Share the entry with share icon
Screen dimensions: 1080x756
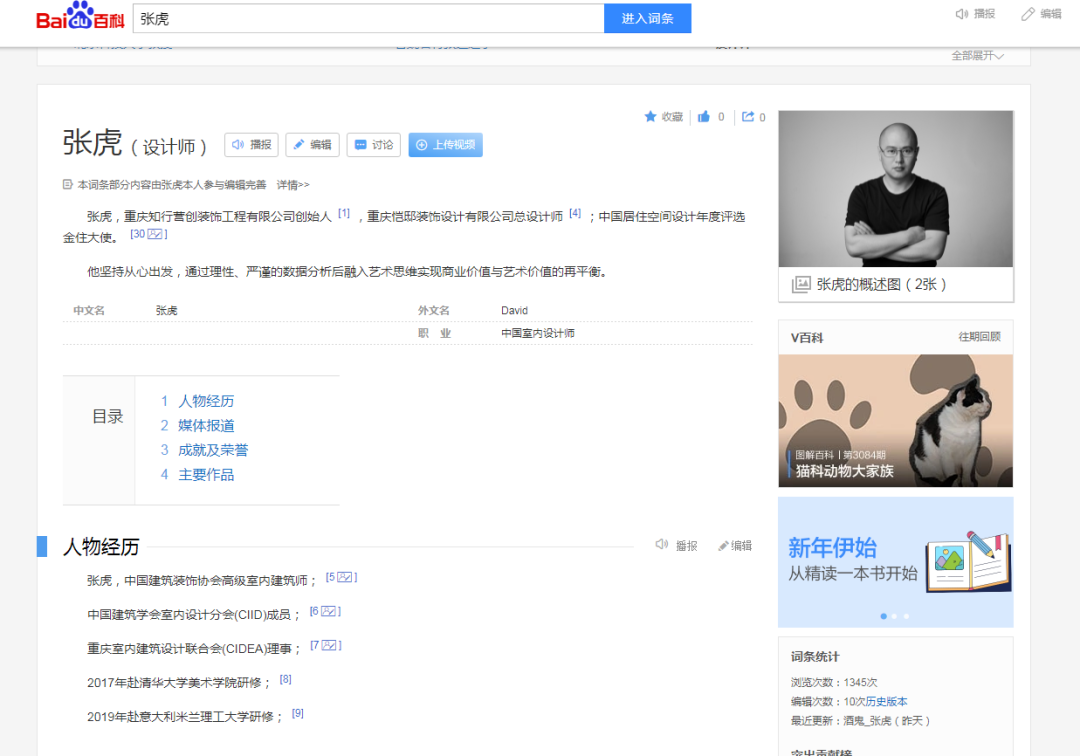(748, 117)
